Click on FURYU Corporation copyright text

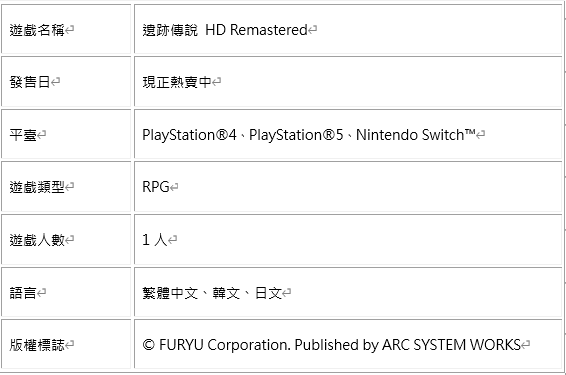(225, 345)
